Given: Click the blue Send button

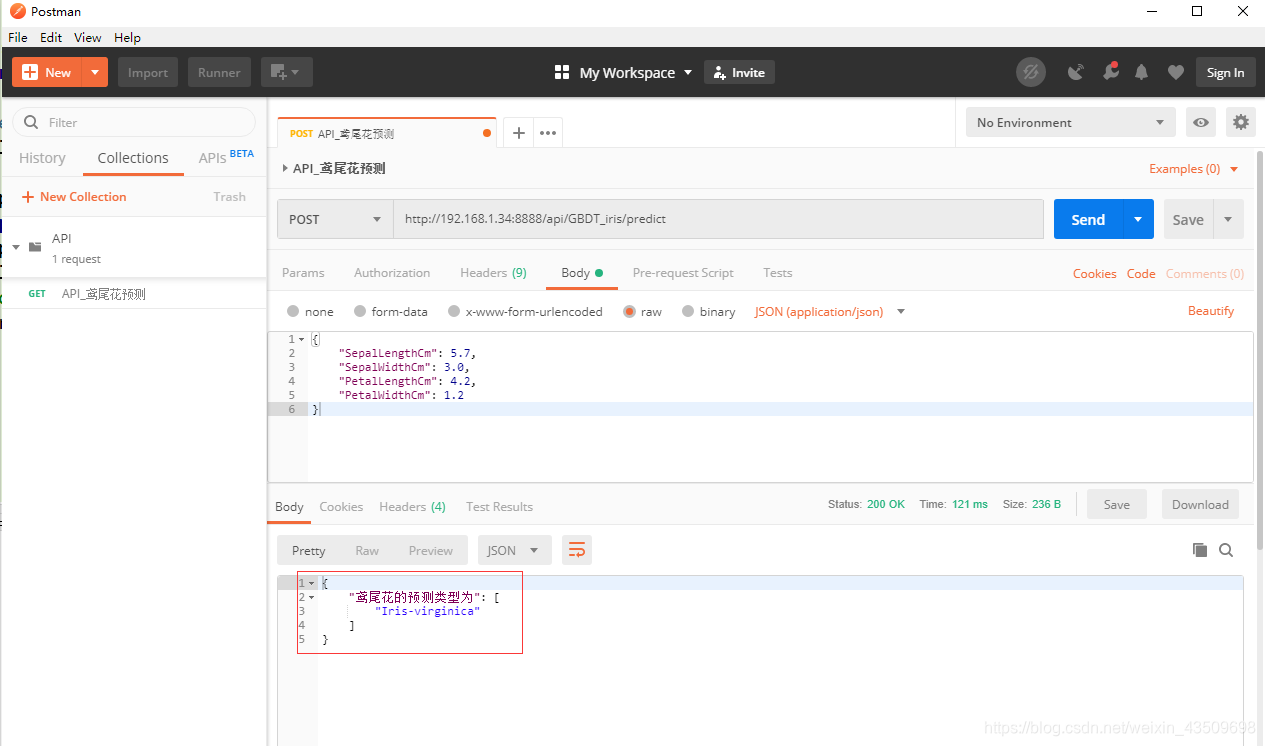Looking at the screenshot, I should [1088, 219].
